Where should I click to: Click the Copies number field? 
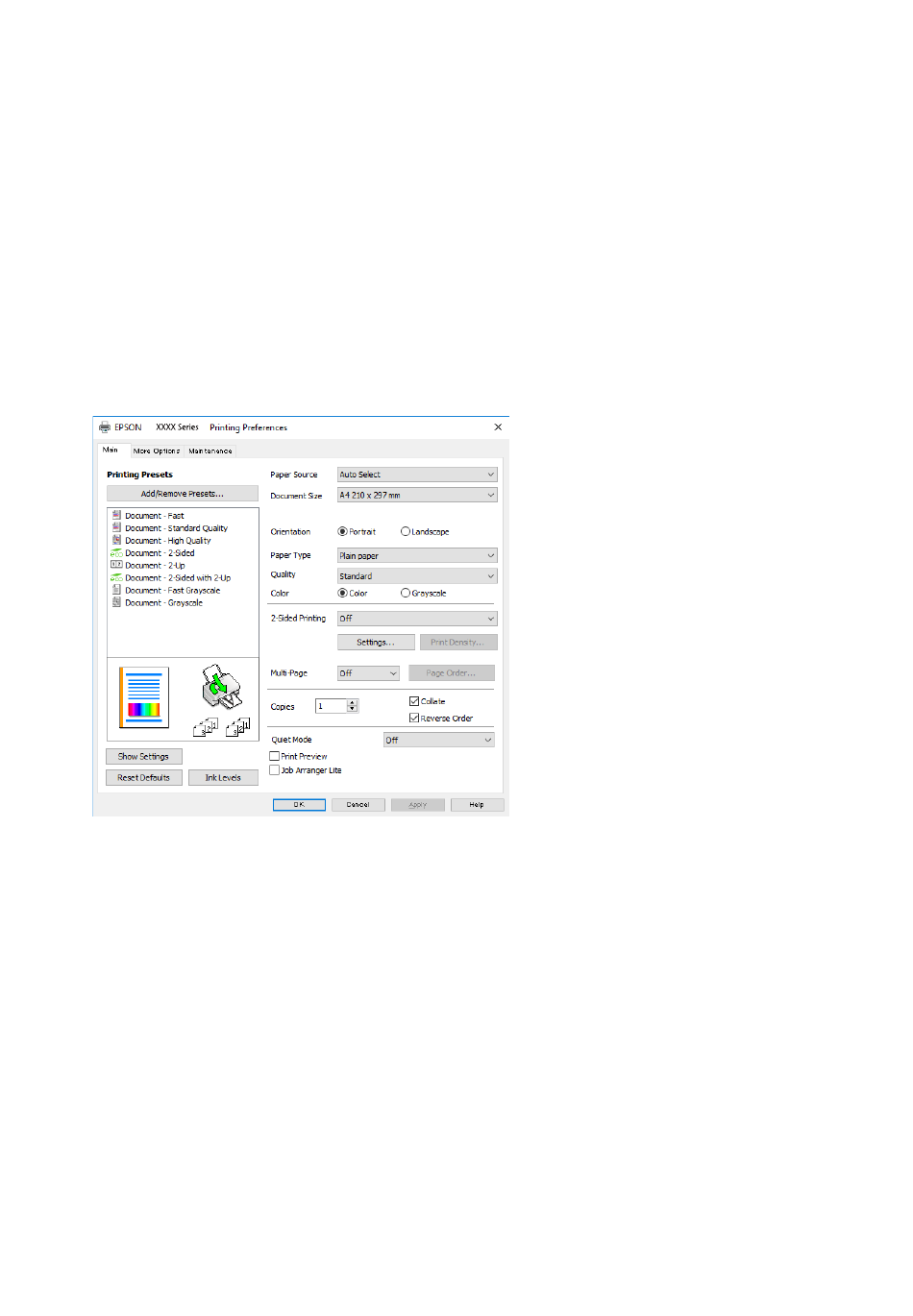click(x=331, y=706)
